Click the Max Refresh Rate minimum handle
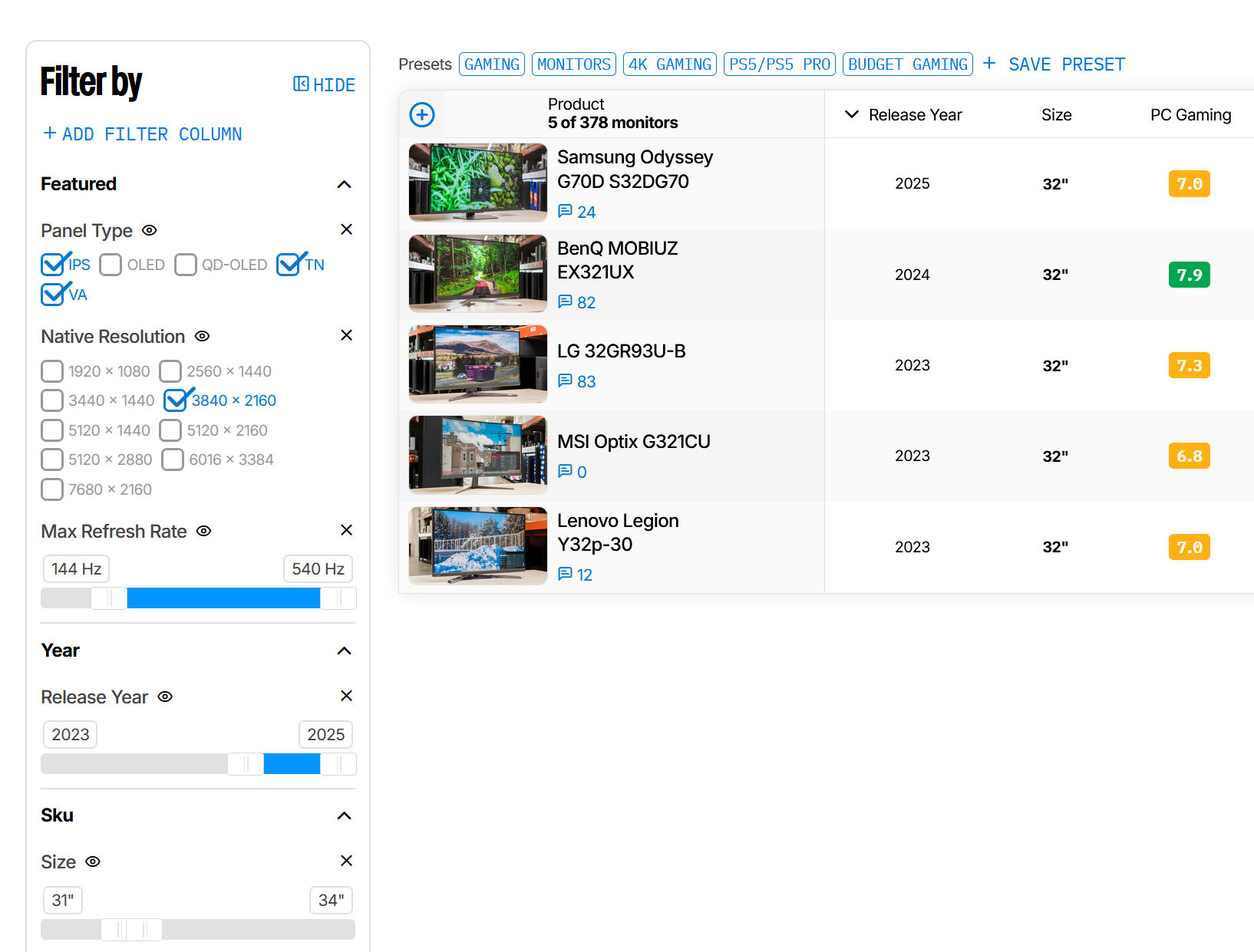Viewport: 1254px width, 952px height. click(x=109, y=598)
